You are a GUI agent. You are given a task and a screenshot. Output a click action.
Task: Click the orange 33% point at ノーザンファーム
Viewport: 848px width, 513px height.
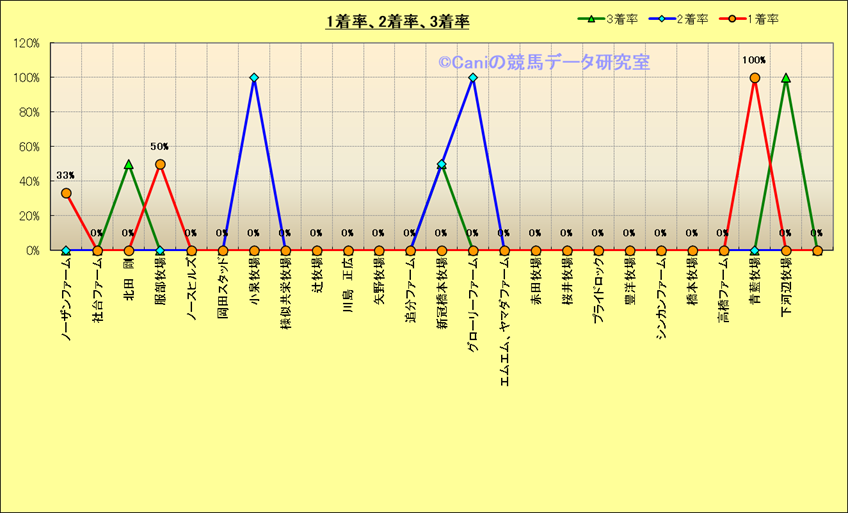[66, 193]
